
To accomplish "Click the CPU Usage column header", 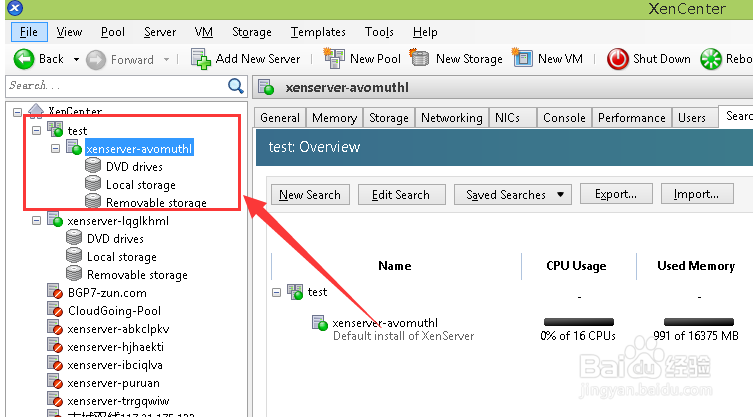I will click(x=577, y=266).
